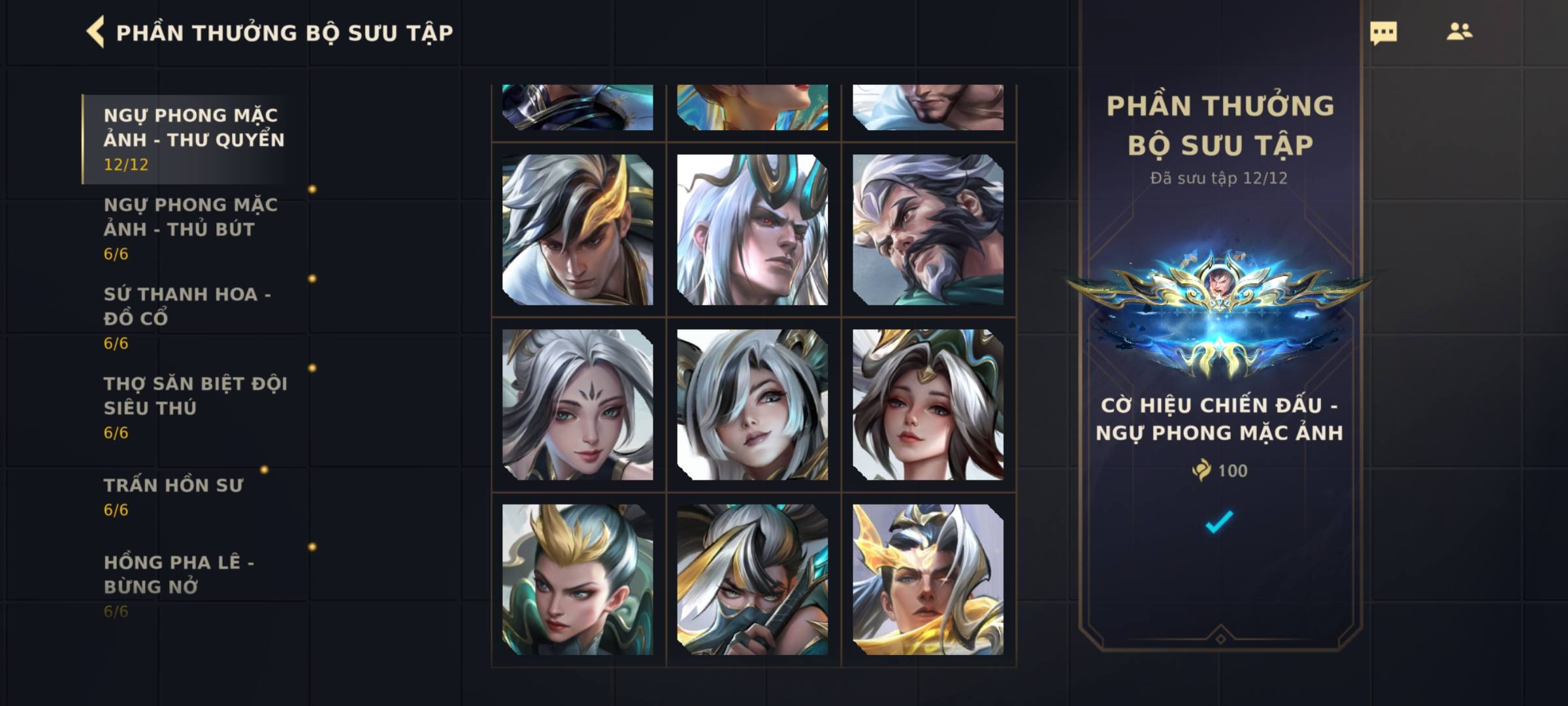Click the Phần Thưởng Bộ Sưu Tập title
Screen dimensions: 1568x706
284,33
